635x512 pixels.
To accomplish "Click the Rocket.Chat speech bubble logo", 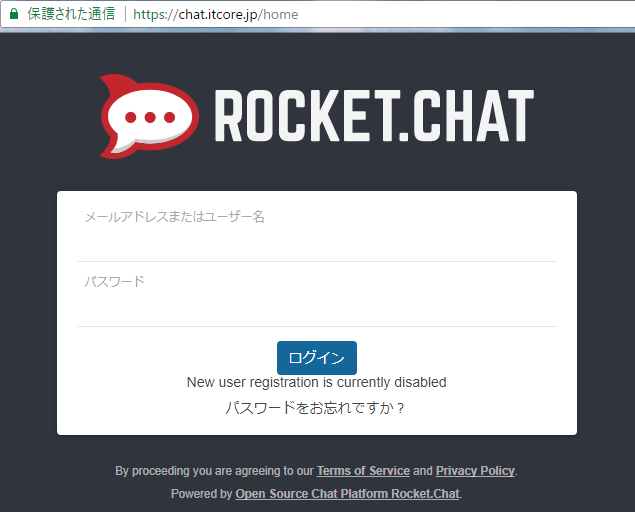I will [x=149, y=116].
